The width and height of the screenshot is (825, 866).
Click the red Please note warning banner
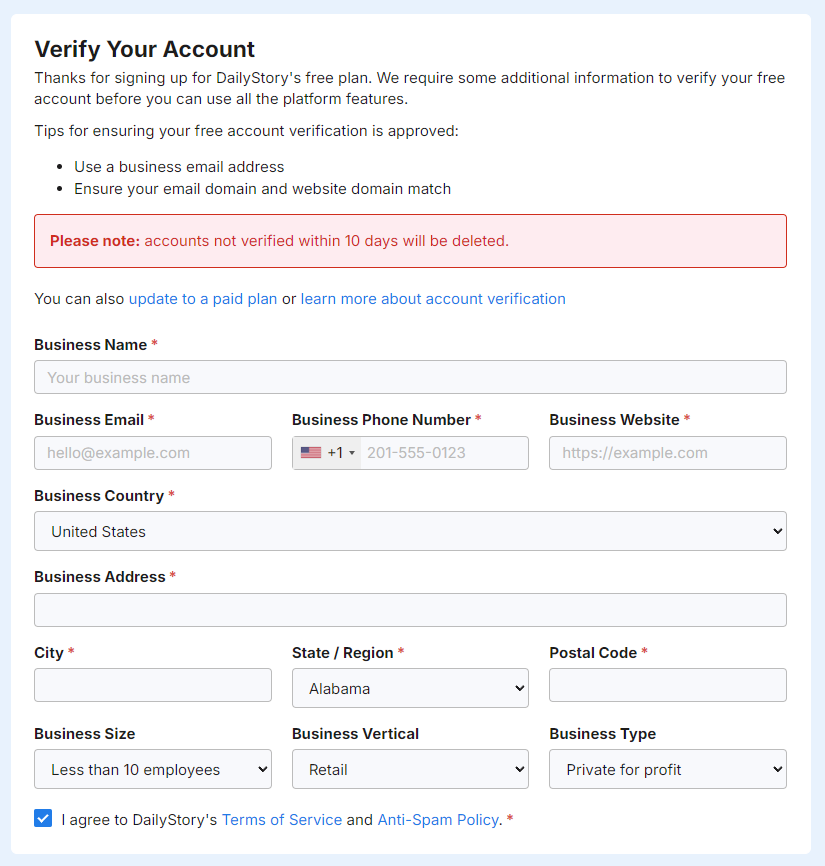[410, 241]
